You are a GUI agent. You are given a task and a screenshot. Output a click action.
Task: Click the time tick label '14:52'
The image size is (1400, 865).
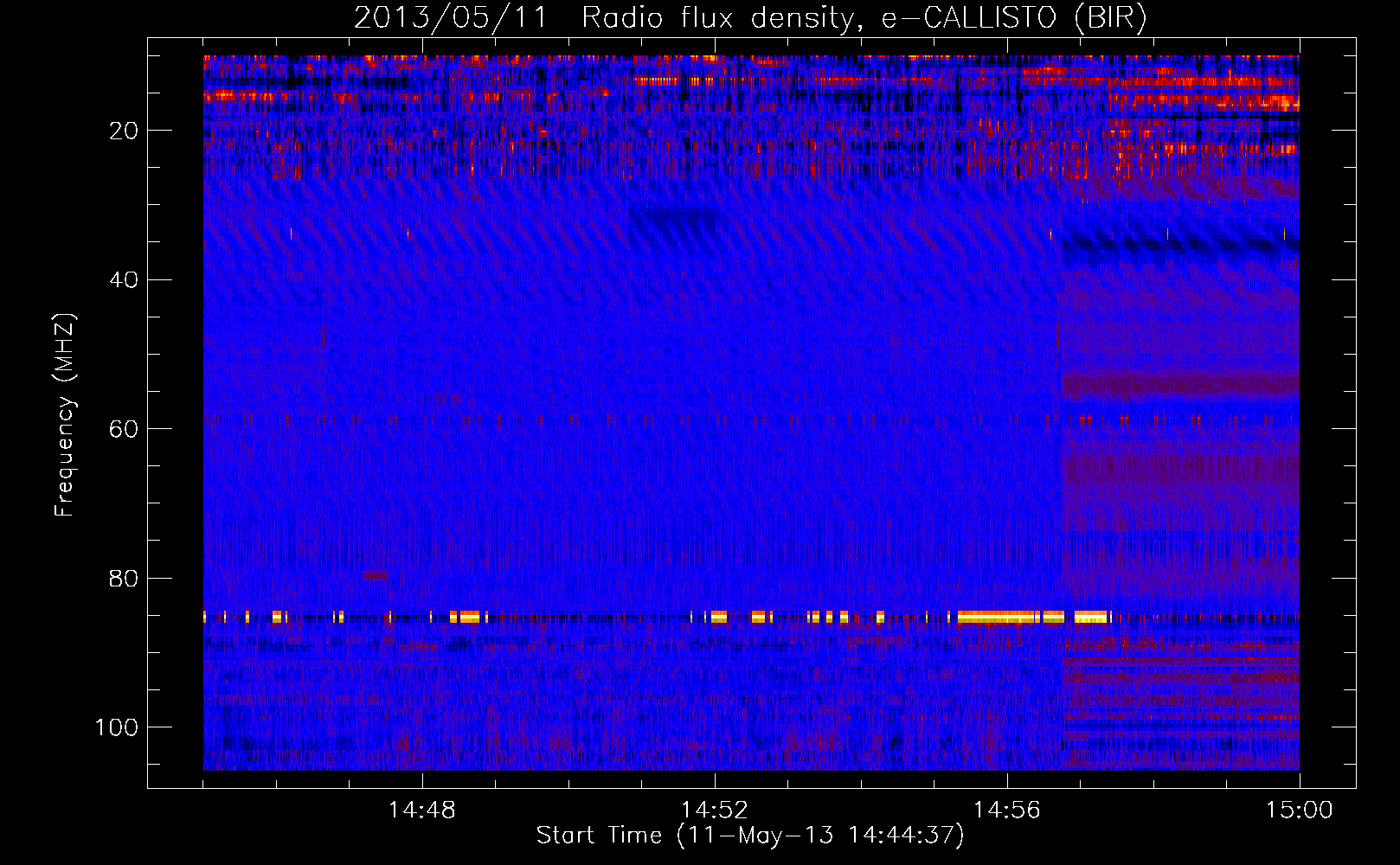(x=715, y=811)
